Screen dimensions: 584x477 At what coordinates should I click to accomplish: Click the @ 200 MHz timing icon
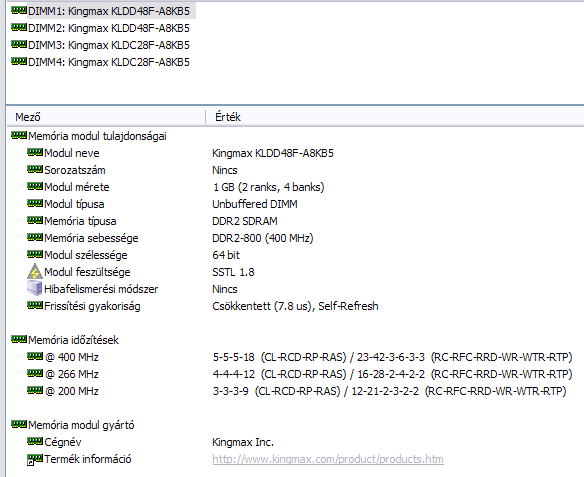pos(35,390)
